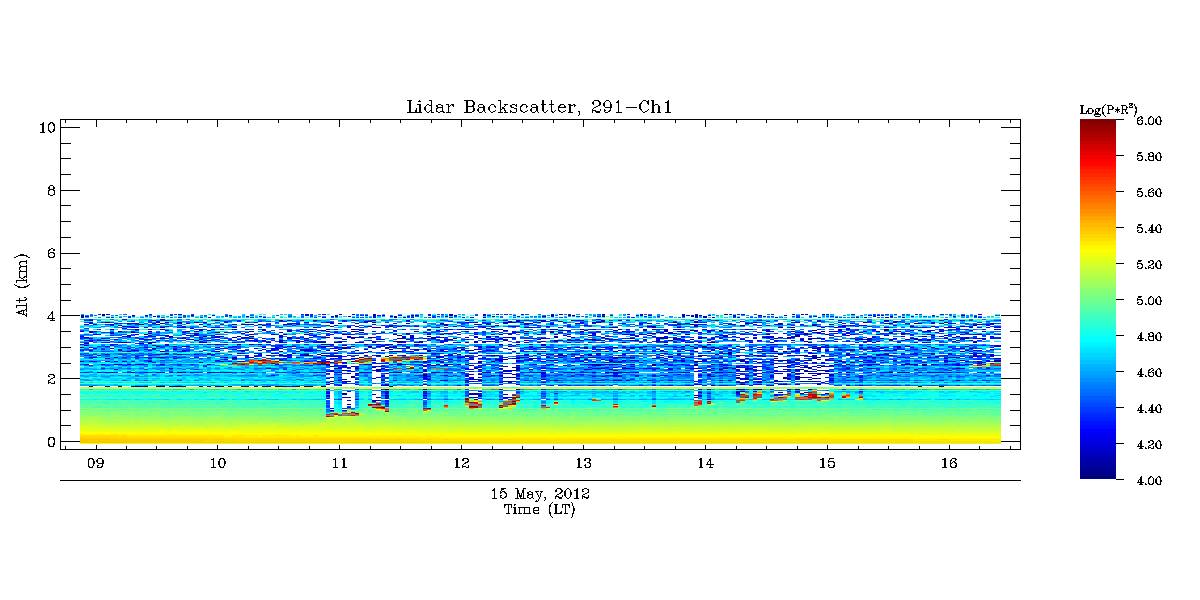Click the x-axis tick label '13'
Viewport: 1200px width, 600px height.
tap(583, 464)
